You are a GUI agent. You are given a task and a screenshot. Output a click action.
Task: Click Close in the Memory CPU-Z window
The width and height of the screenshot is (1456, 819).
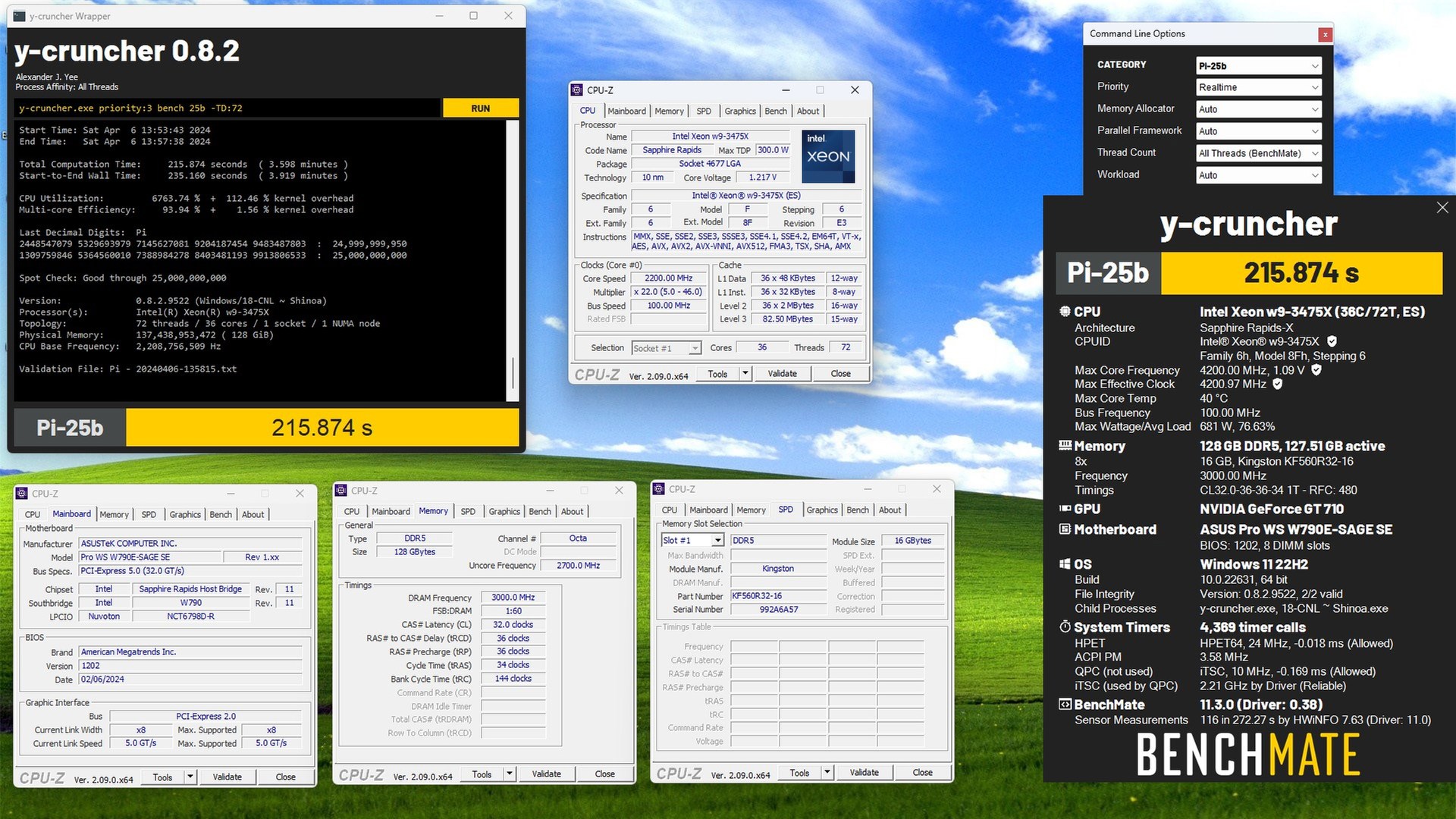tap(604, 773)
